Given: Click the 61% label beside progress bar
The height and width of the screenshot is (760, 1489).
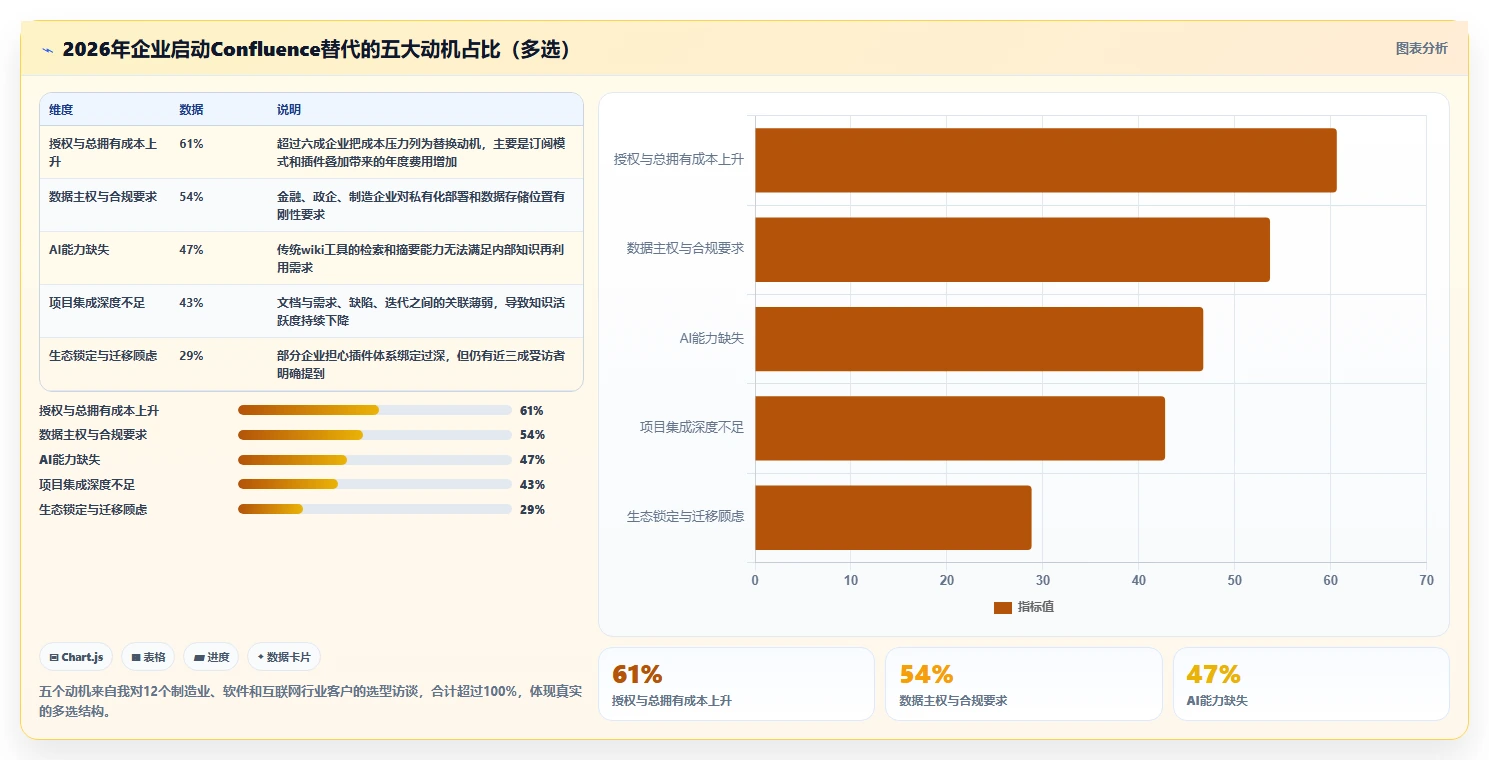Looking at the screenshot, I should coord(532,410).
